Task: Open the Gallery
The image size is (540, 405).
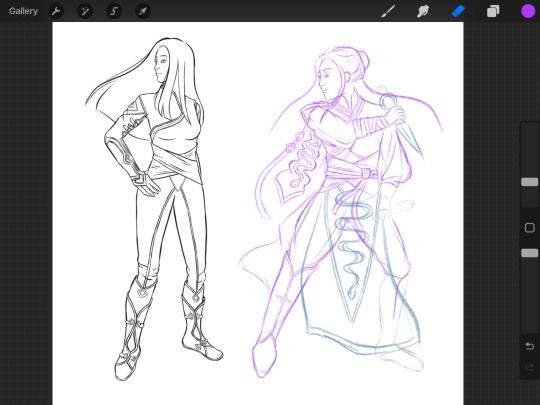Action: coord(23,11)
